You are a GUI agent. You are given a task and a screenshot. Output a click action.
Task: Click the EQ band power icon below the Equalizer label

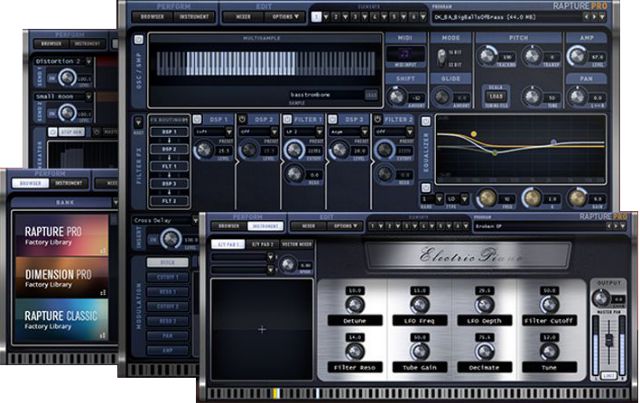426,187
